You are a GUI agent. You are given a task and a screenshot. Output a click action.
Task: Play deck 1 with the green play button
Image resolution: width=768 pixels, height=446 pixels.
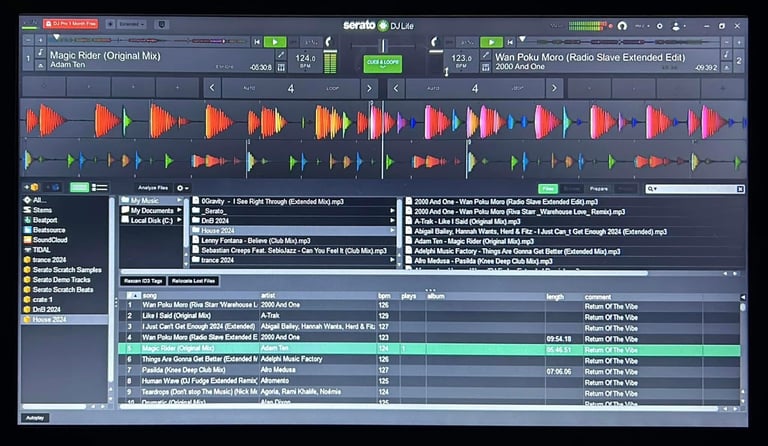pos(275,42)
